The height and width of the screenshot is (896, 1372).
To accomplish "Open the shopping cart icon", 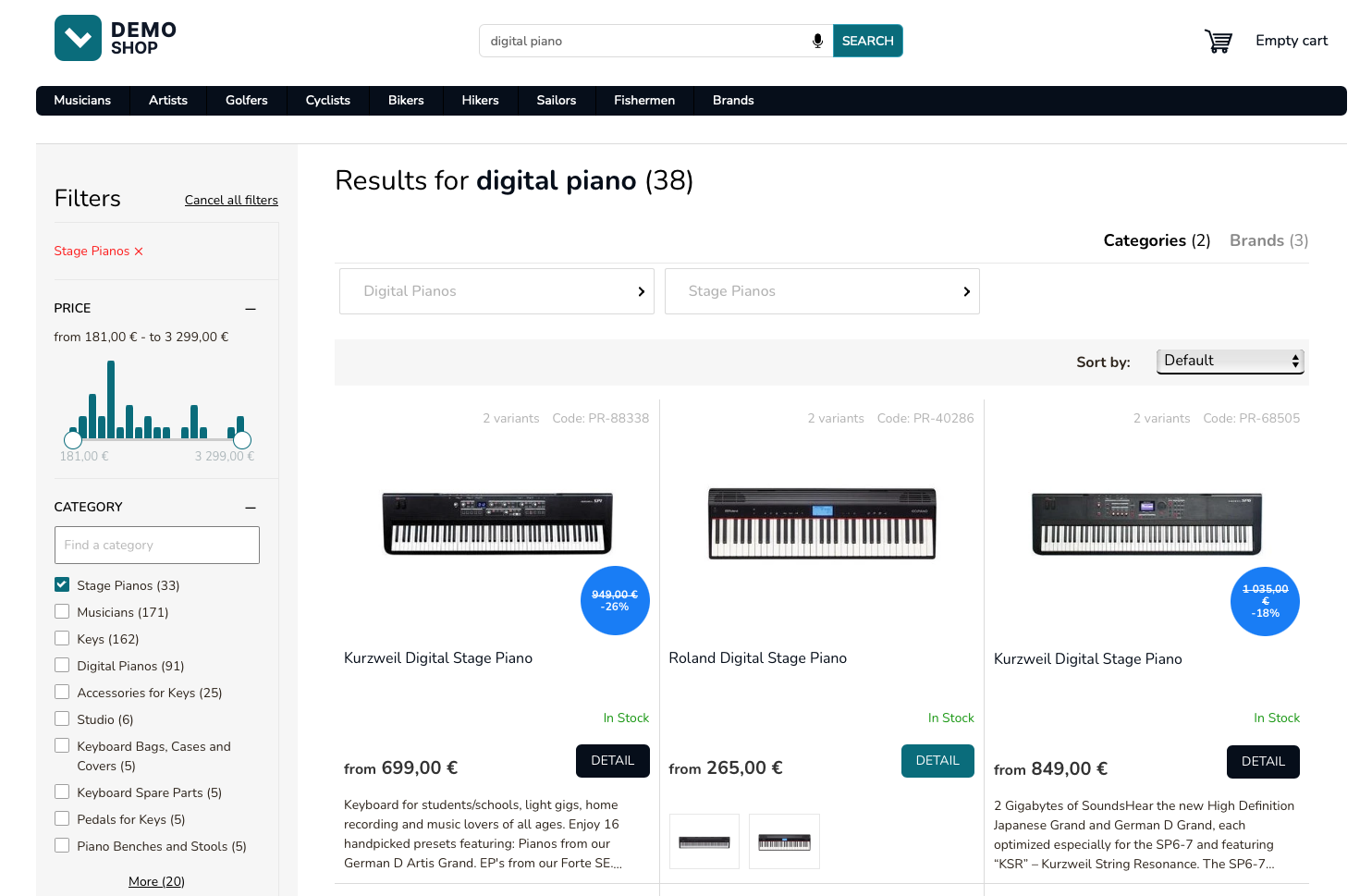I will click(1219, 41).
